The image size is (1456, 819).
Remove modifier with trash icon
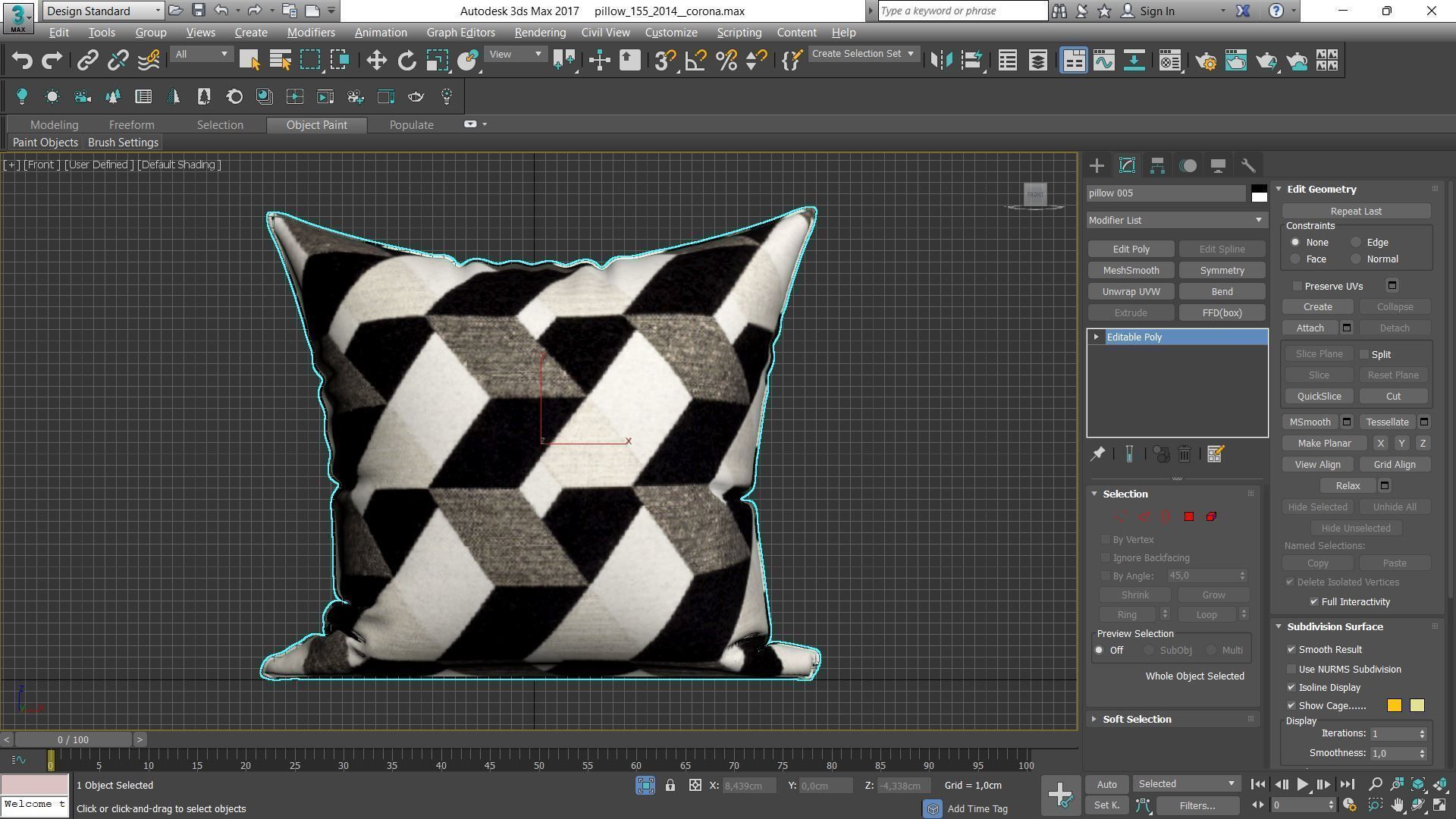1184,454
